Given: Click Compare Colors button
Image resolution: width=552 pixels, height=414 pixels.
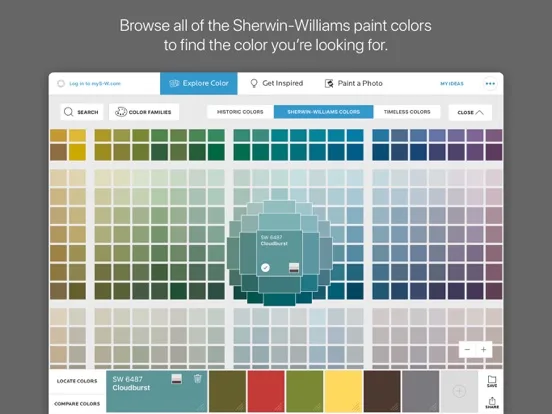Looking at the screenshot, I should pyautogui.click(x=77, y=403).
